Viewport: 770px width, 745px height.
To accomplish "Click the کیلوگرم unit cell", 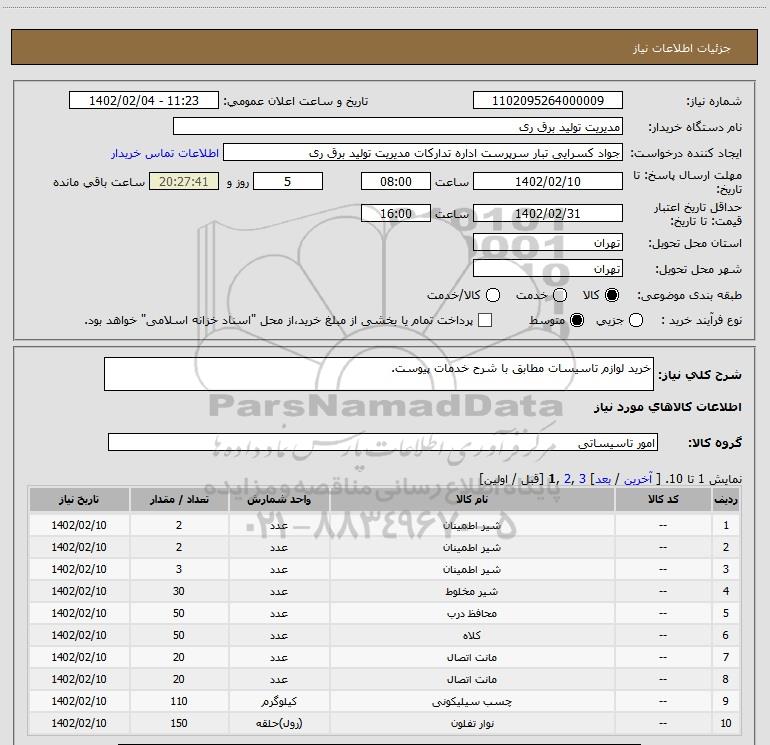I will click(x=279, y=701).
